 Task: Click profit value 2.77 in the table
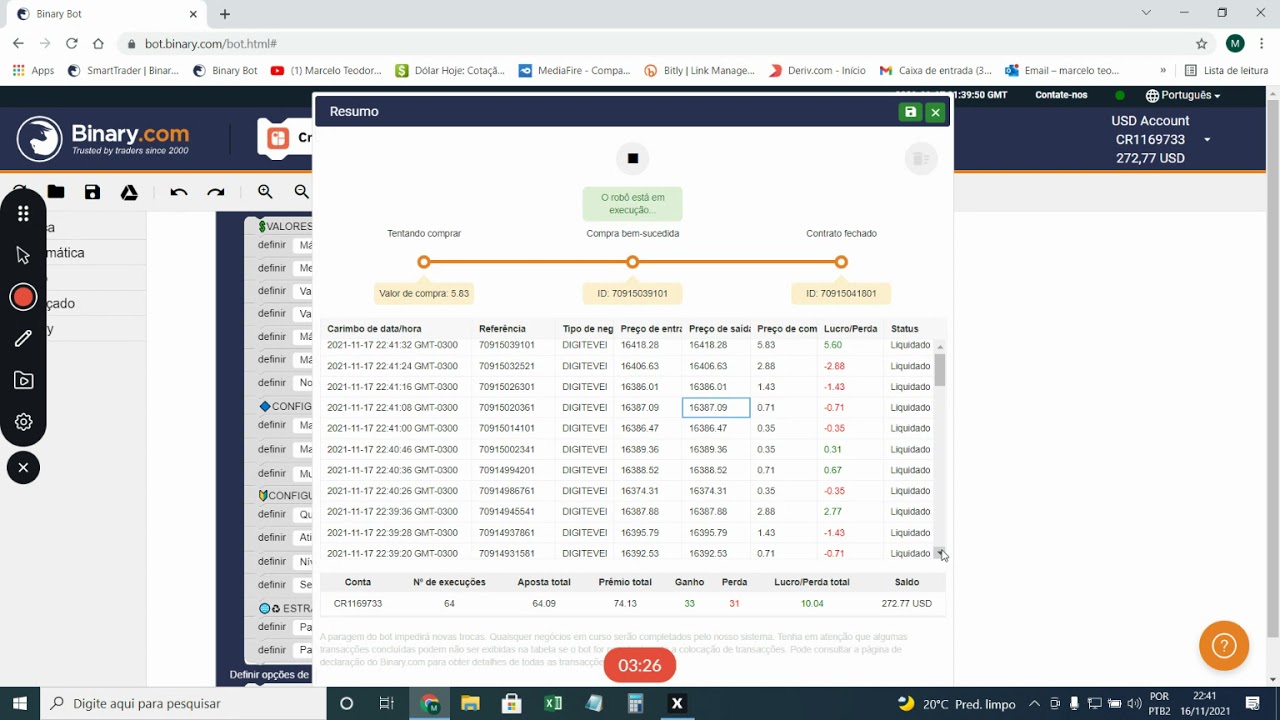(x=833, y=511)
